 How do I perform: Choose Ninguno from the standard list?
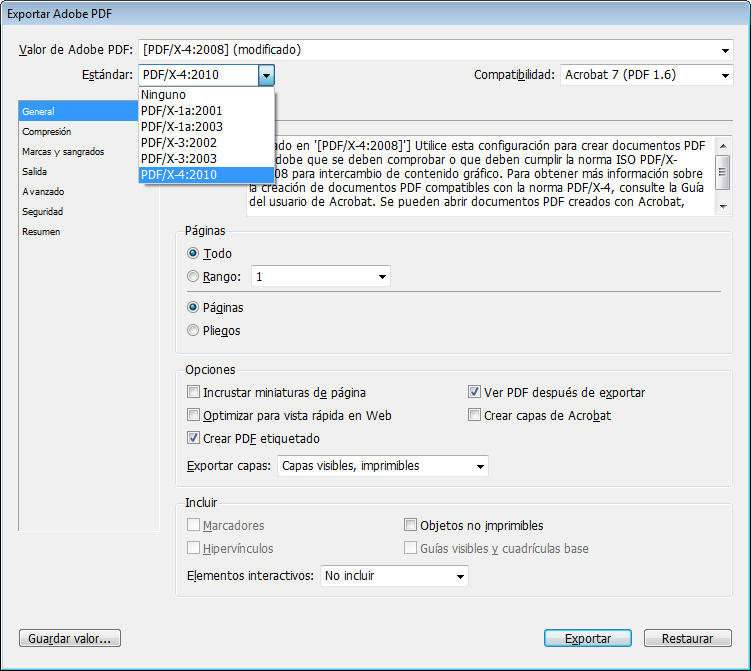pyautogui.click(x=206, y=95)
